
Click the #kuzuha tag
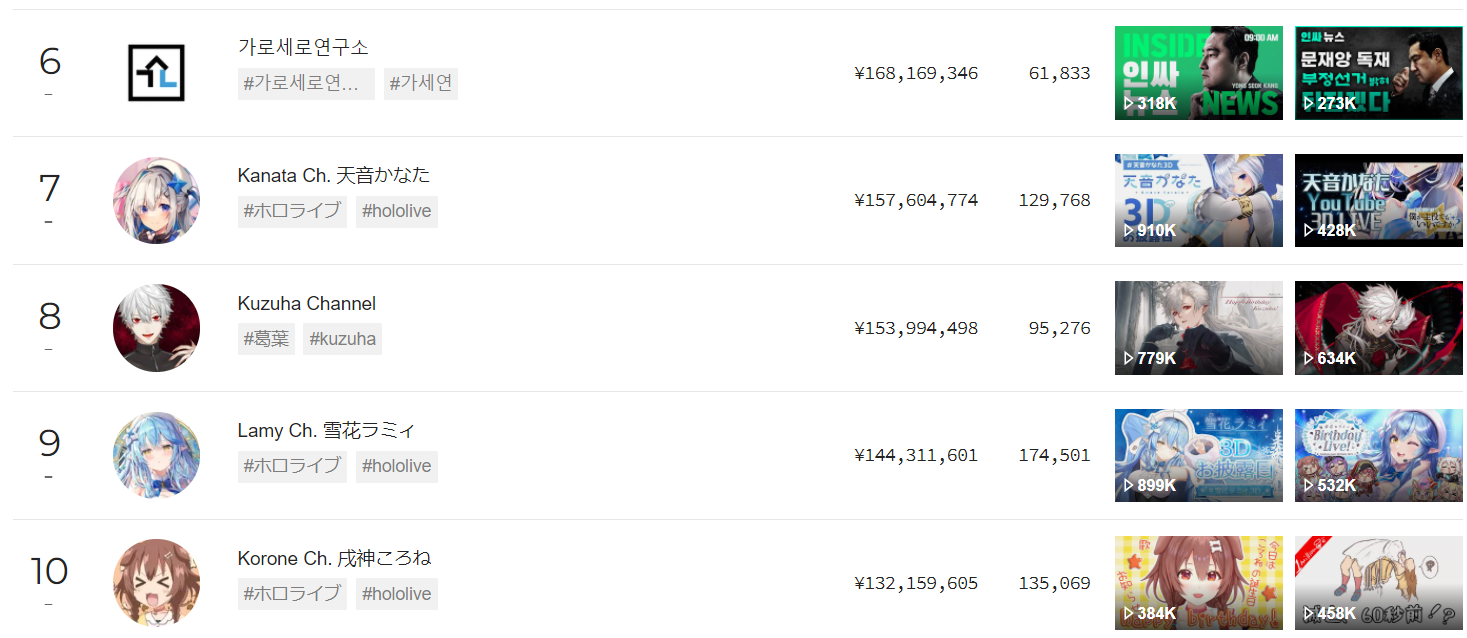click(x=342, y=339)
